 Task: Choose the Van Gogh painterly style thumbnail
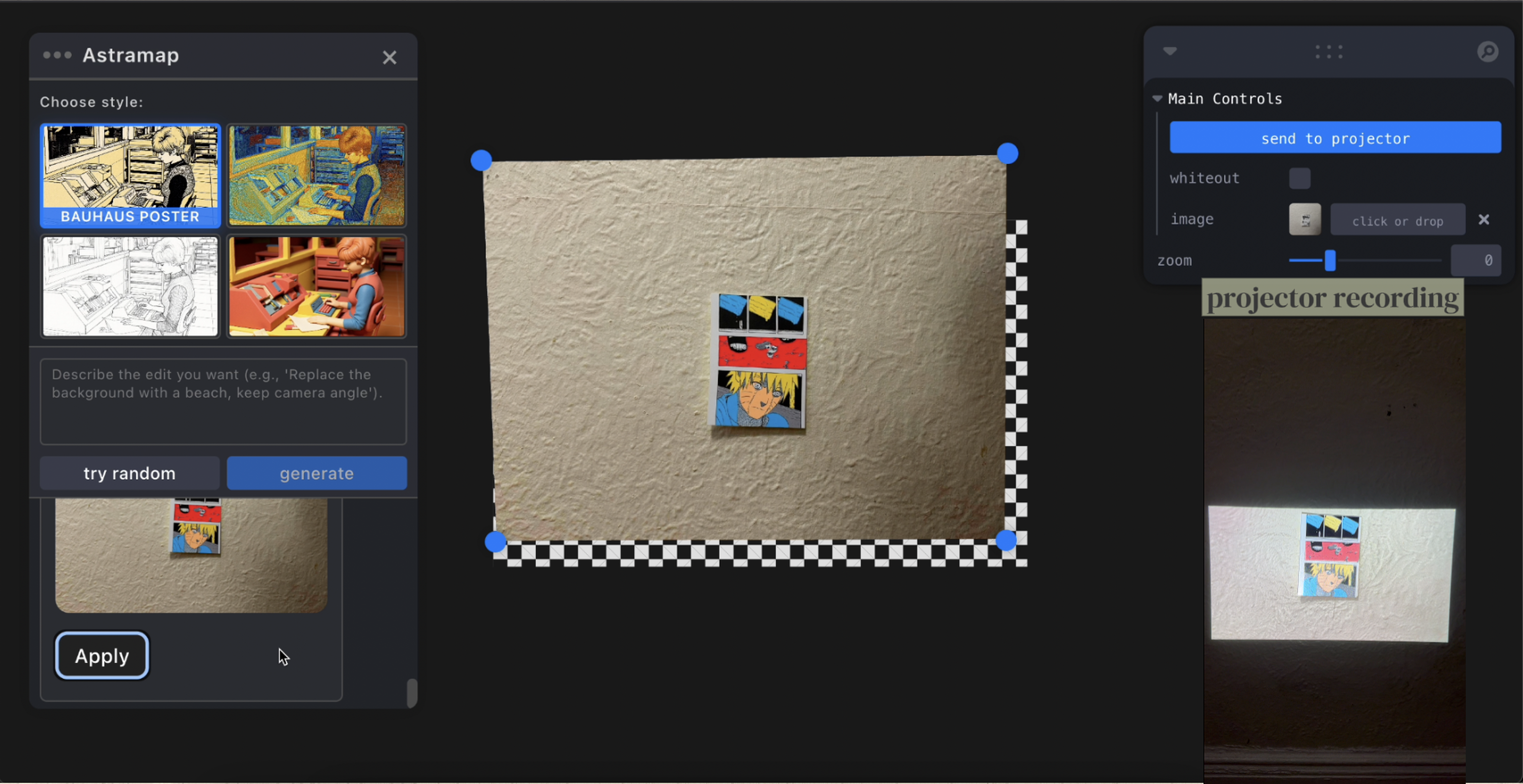click(317, 176)
